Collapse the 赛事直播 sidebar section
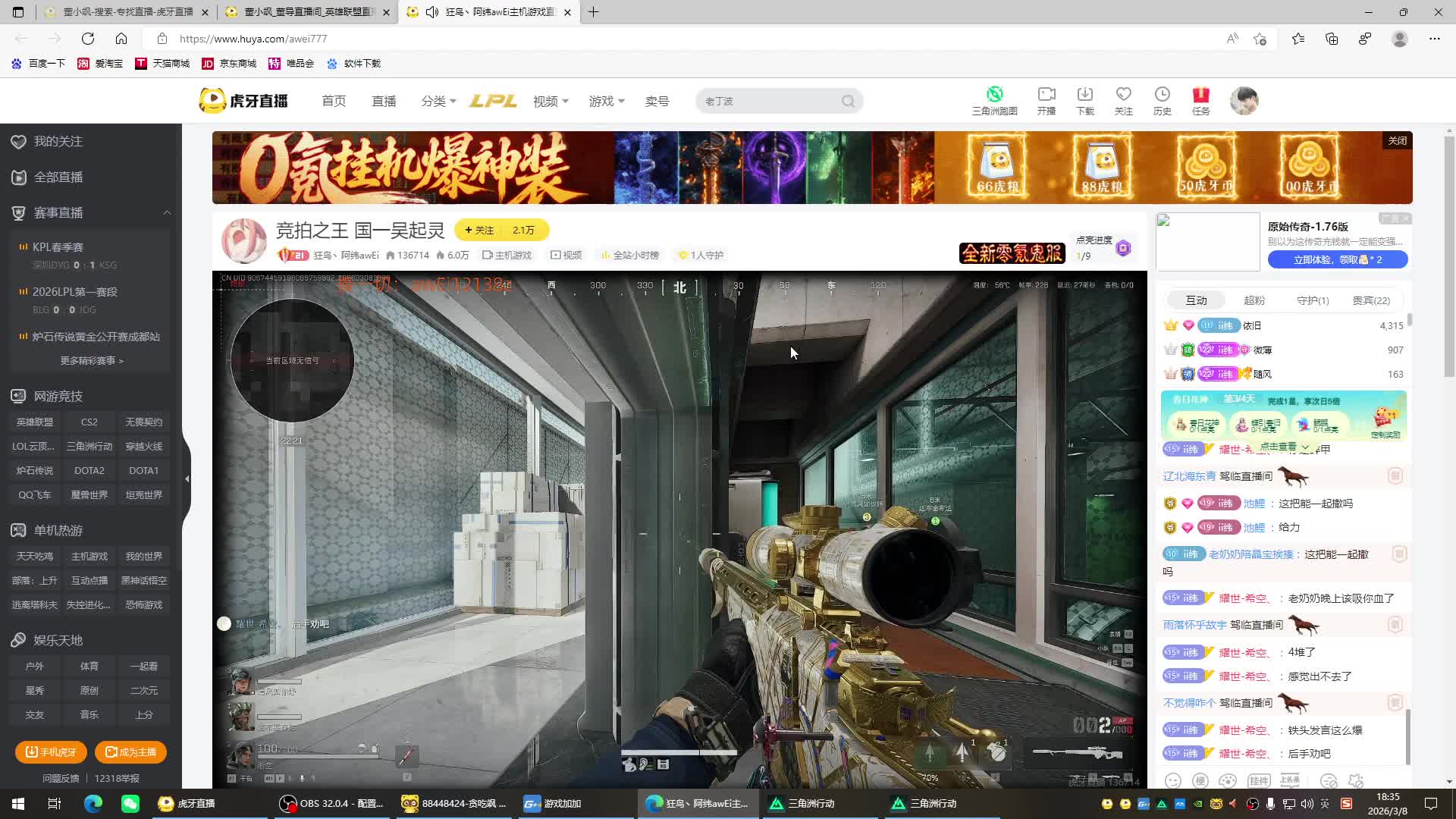The width and height of the screenshot is (1456, 819). pyautogui.click(x=167, y=213)
